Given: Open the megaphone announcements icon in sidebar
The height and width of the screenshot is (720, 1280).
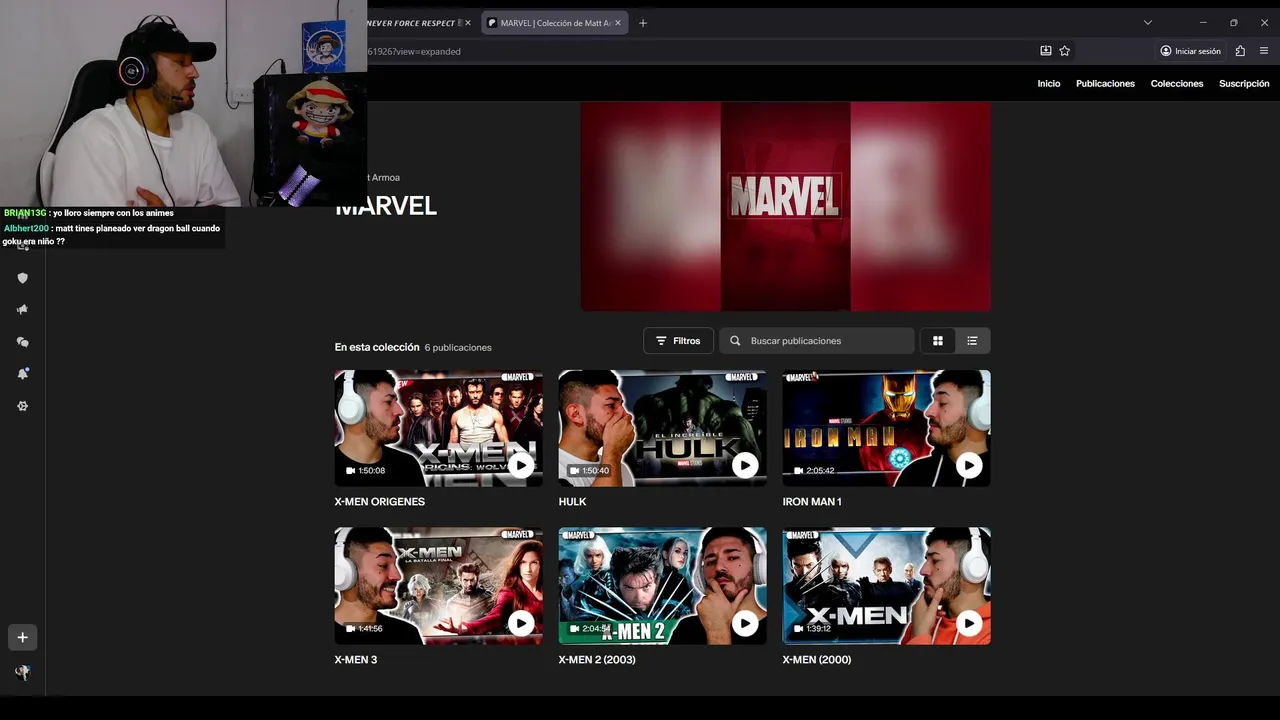Looking at the screenshot, I should [22, 310].
